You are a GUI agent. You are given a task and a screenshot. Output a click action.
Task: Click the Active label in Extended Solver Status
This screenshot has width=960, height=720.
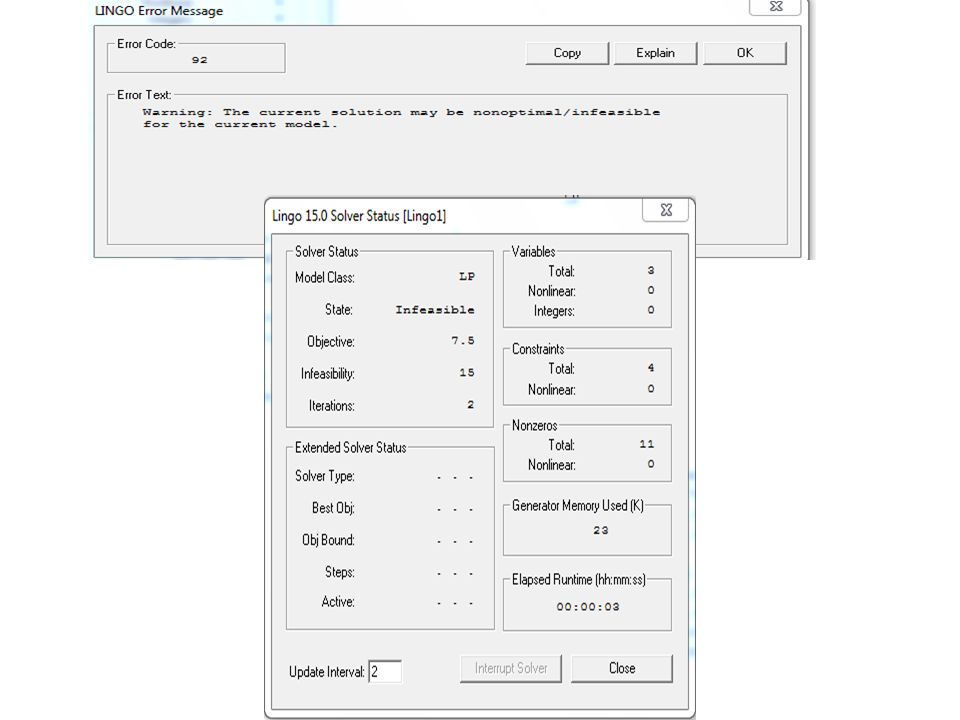click(x=338, y=602)
